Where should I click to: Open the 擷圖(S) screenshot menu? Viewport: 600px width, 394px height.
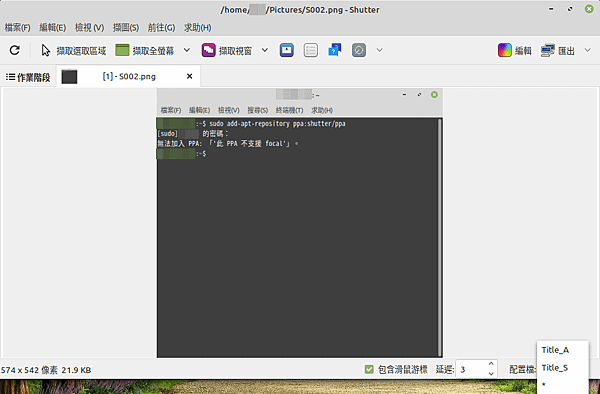[126, 28]
